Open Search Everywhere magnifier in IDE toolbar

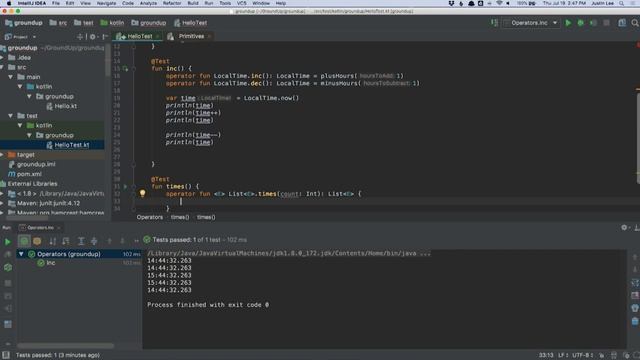pos(635,23)
